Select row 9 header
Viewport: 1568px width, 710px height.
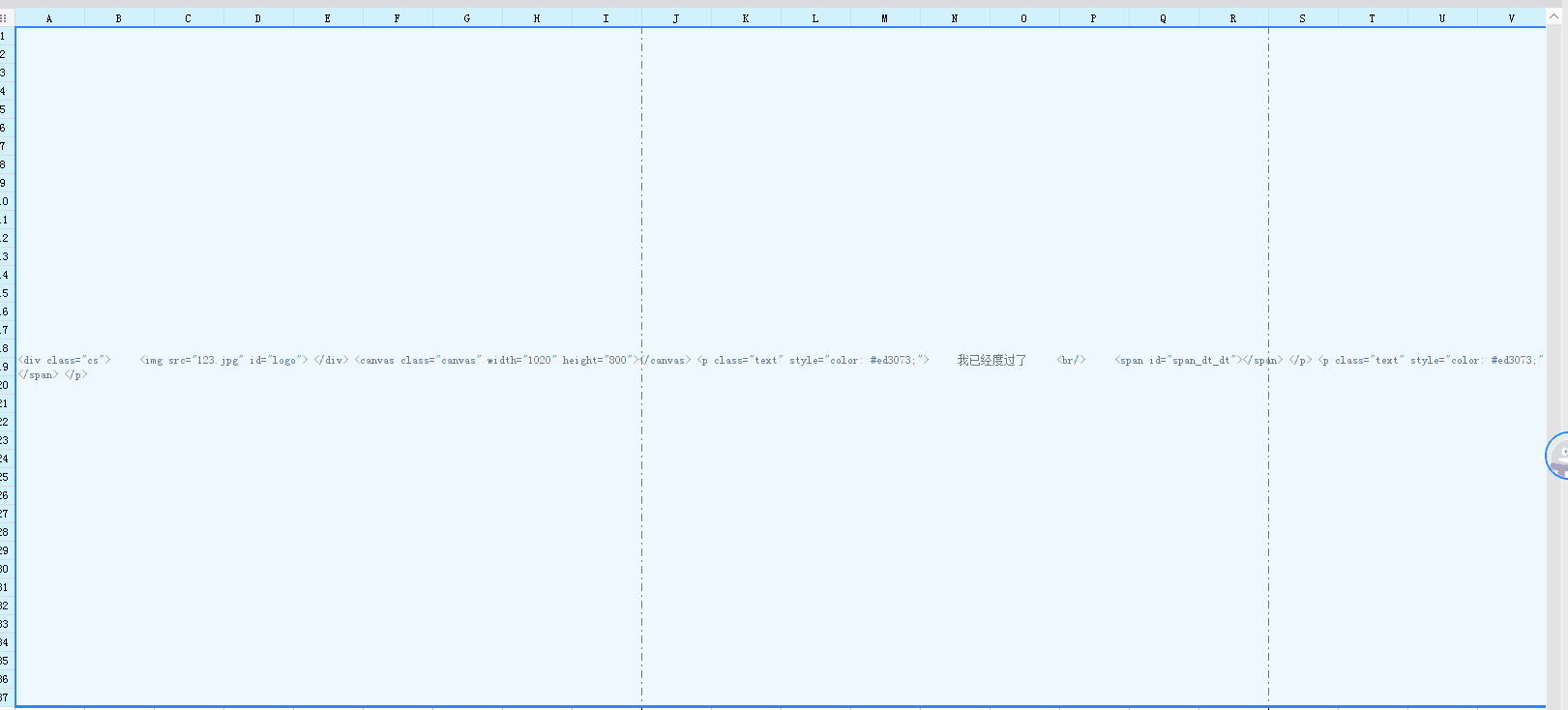tap(7, 183)
